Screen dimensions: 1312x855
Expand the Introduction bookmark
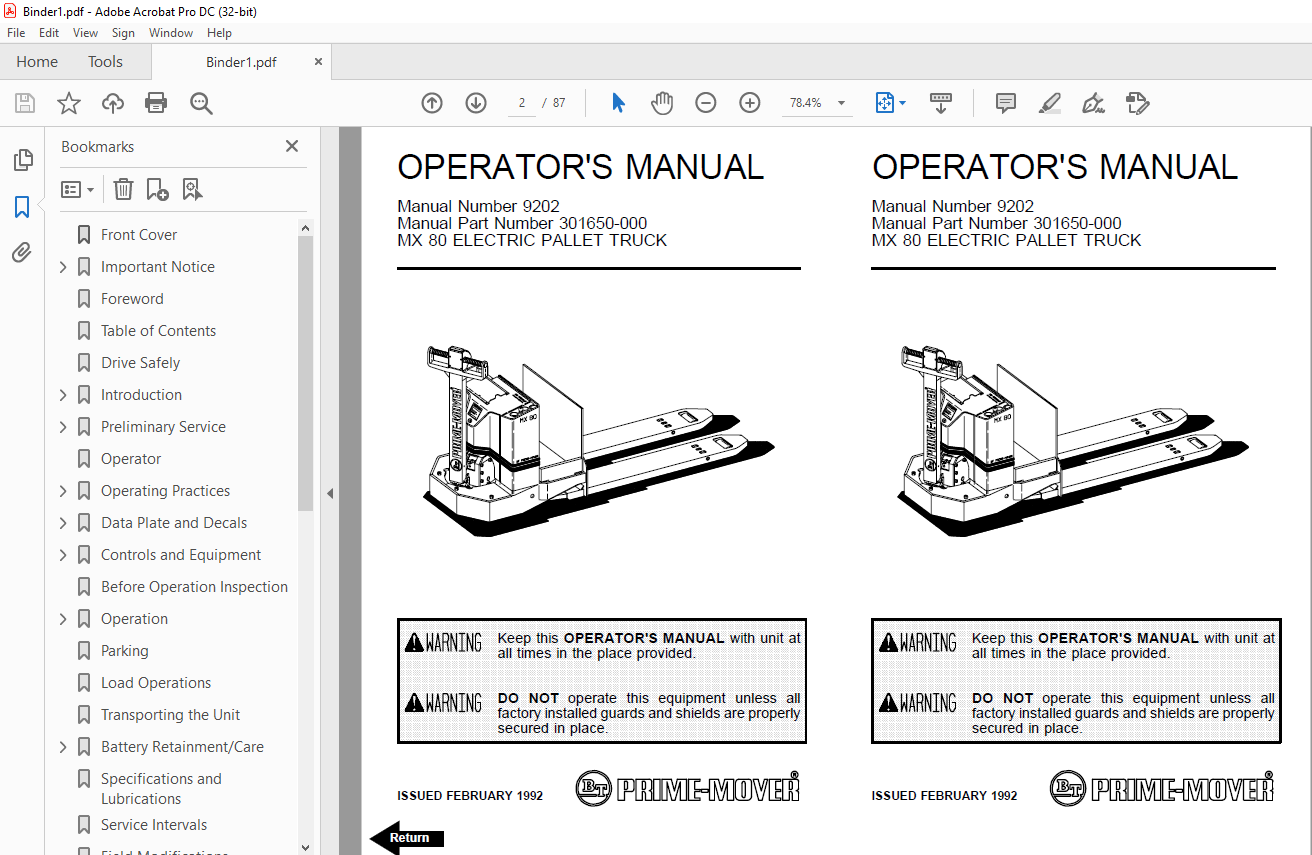63,395
